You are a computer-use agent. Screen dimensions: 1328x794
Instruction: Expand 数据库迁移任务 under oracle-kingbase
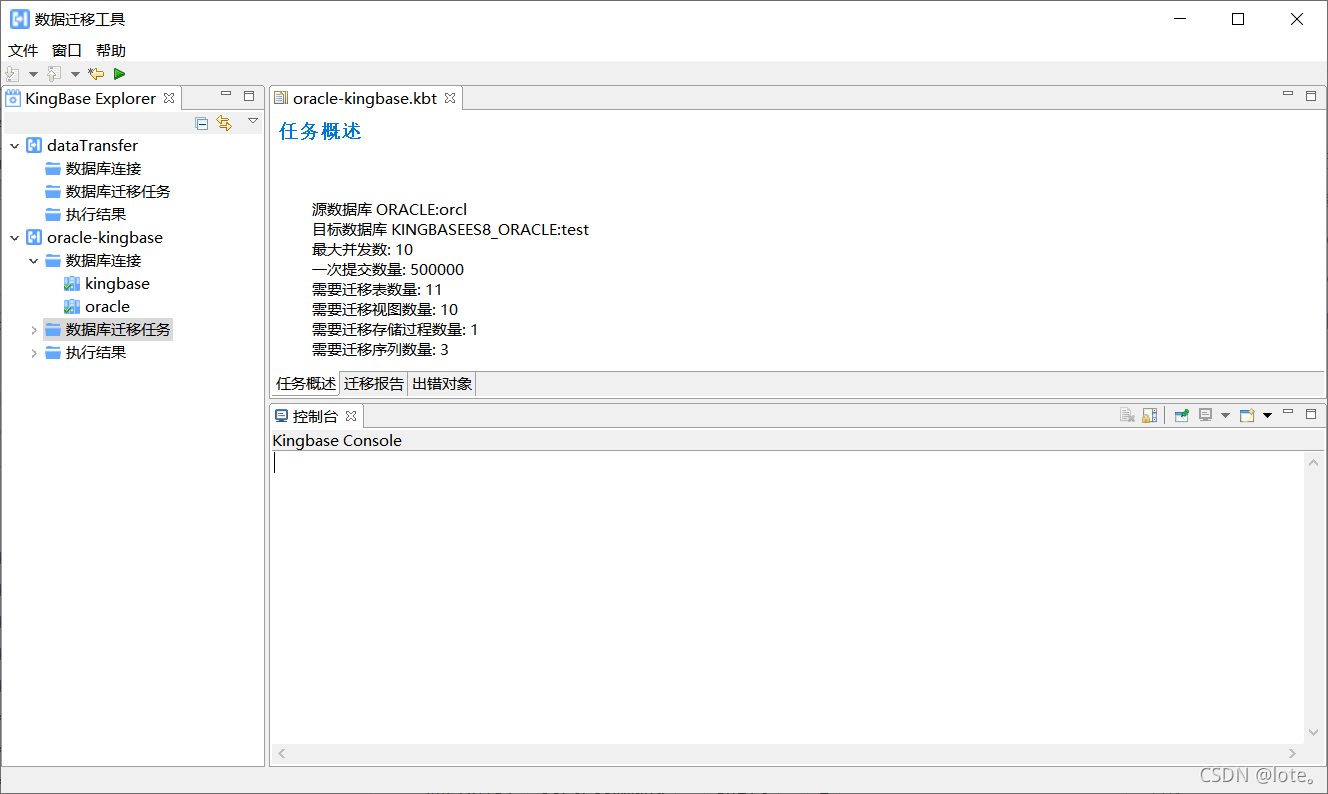[34, 330]
